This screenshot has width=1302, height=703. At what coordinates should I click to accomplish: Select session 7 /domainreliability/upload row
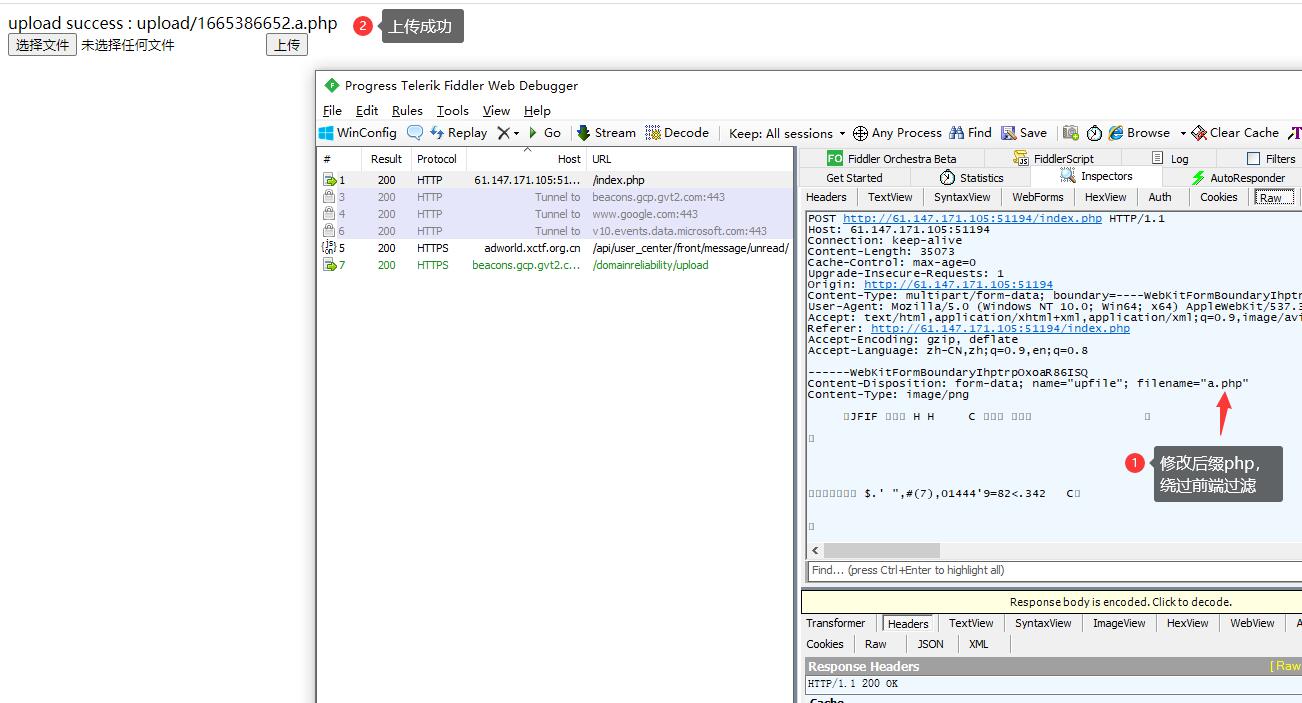click(556, 265)
